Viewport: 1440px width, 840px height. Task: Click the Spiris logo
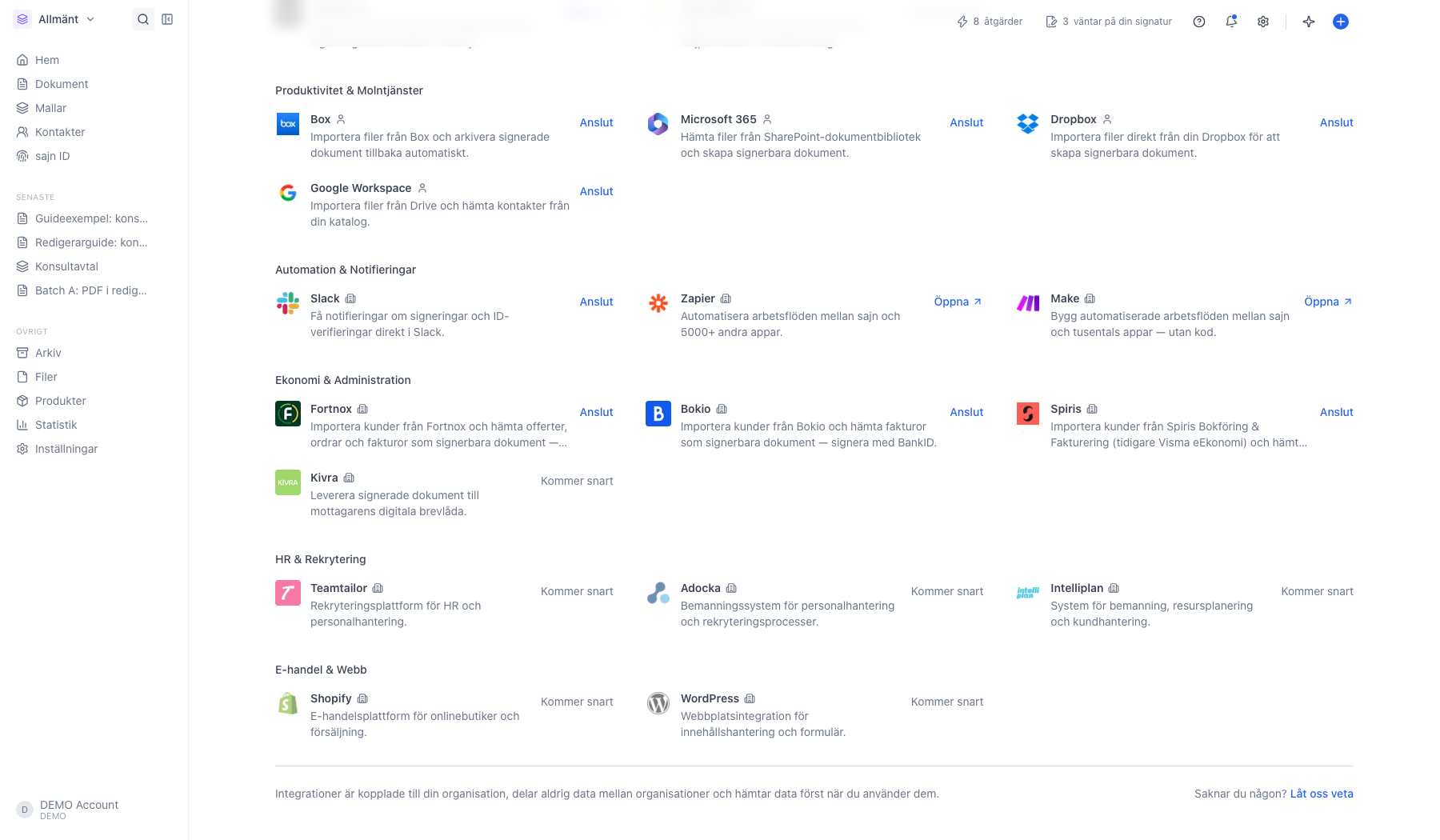tap(1028, 414)
